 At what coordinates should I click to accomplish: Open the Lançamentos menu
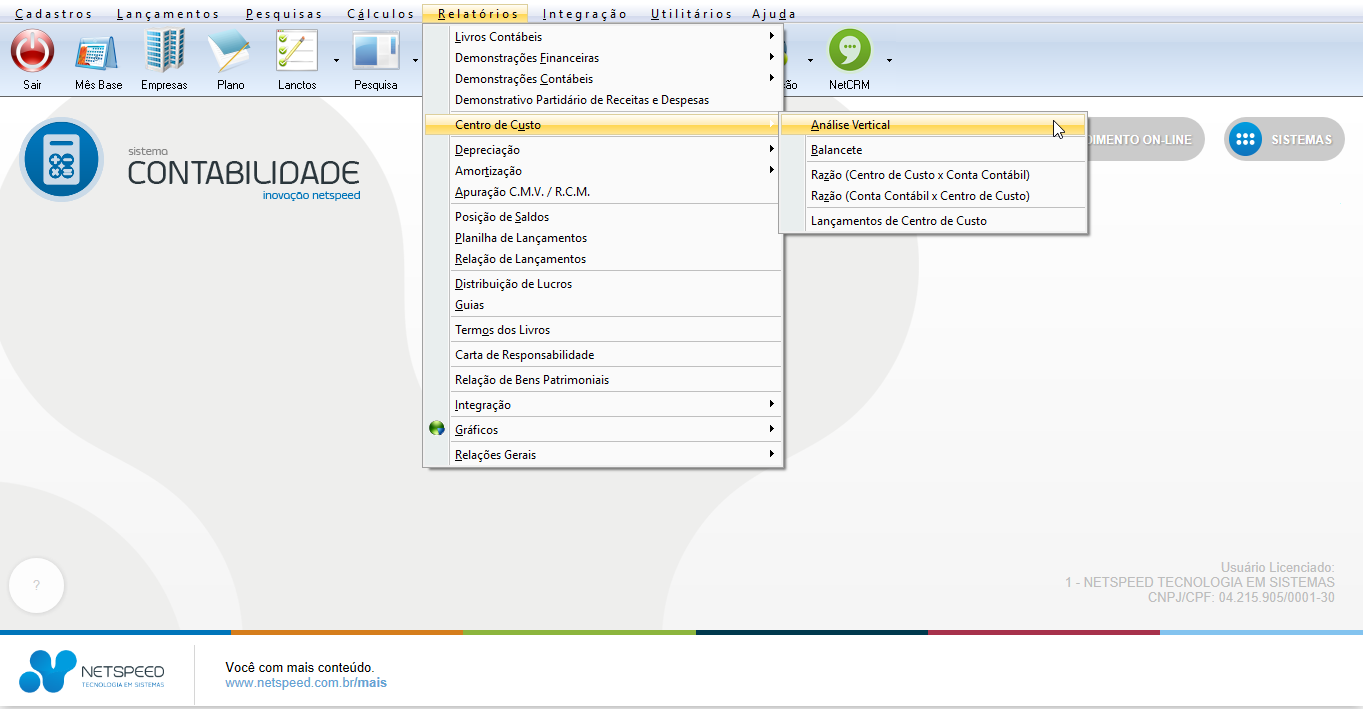[x=168, y=14]
